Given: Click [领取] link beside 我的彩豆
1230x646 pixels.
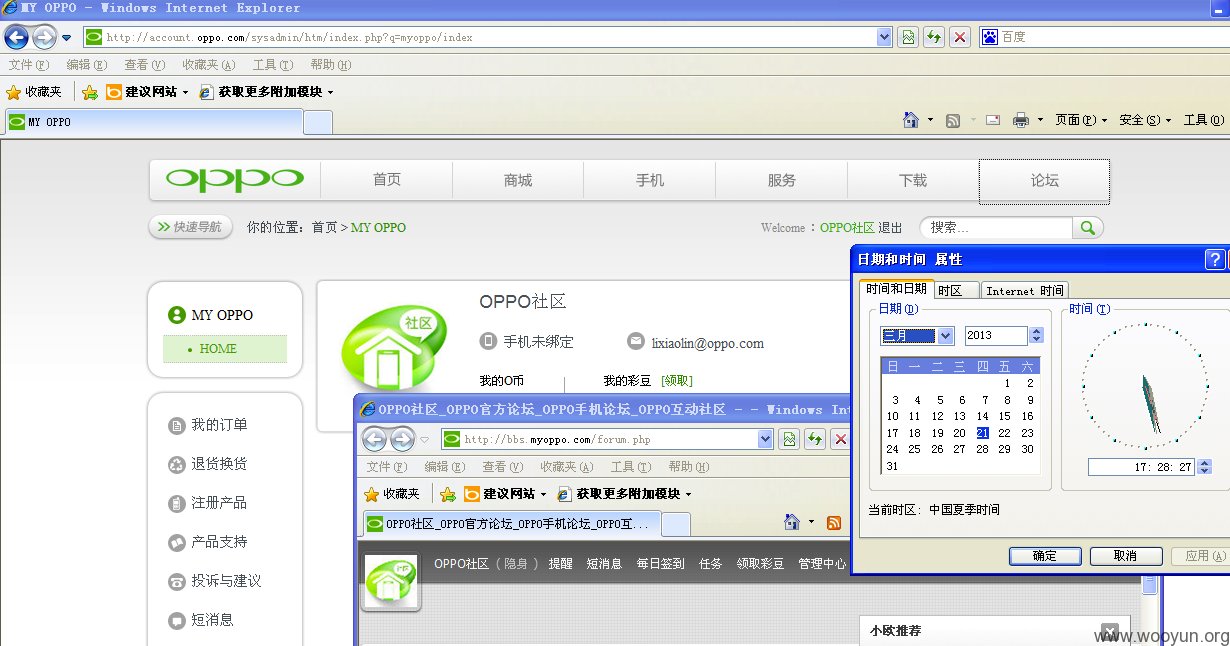Looking at the screenshot, I should [677, 380].
